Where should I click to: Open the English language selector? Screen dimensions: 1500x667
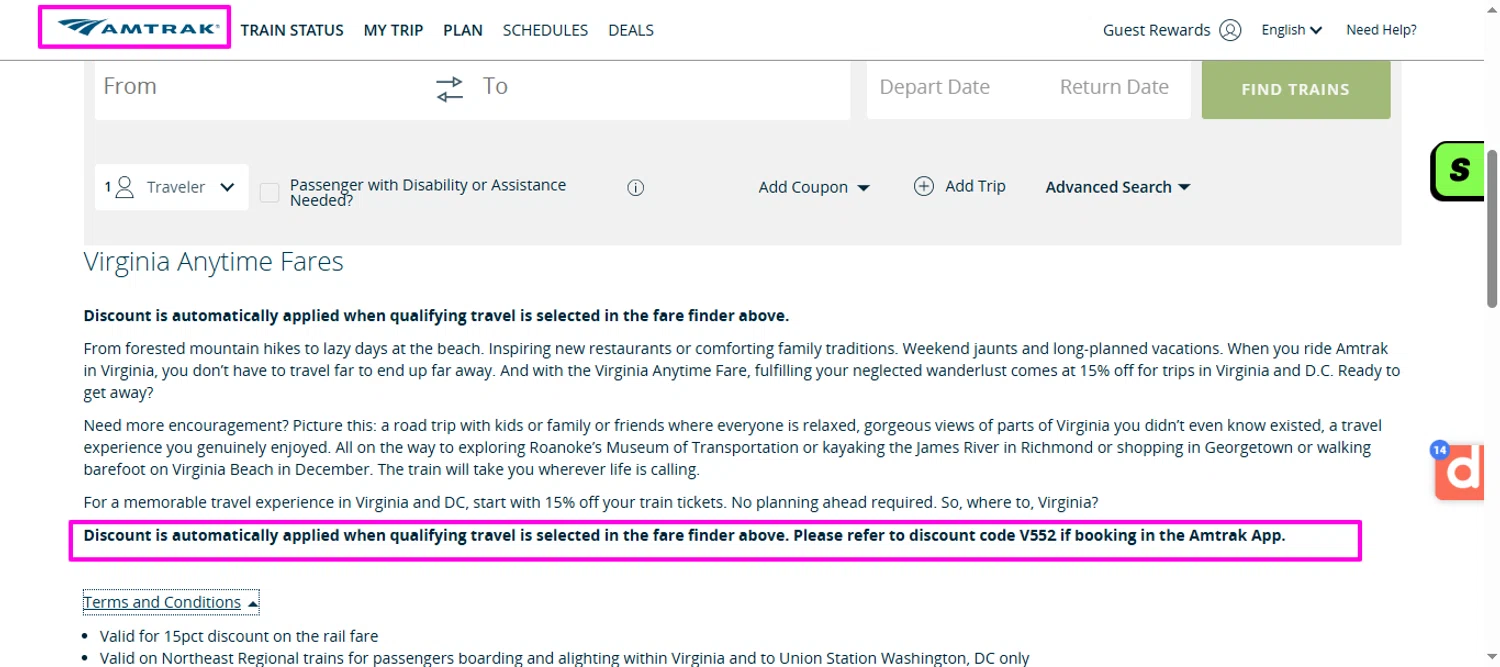tap(1292, 30)
